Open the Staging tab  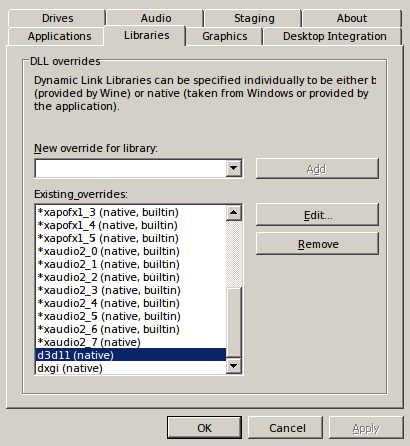(x=254, y=18)
